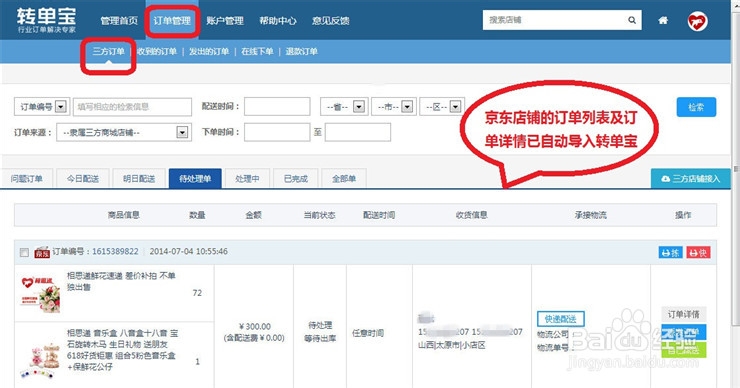Select the 在线下单 submenu
This screenshot has height=388, width=740.
[x=257, y=51]
